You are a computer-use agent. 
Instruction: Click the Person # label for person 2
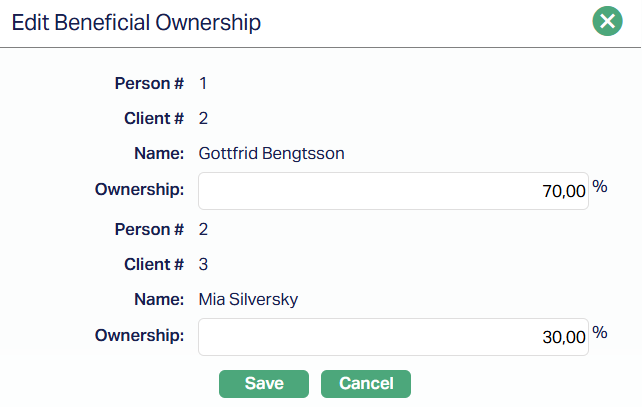point(149,229)
